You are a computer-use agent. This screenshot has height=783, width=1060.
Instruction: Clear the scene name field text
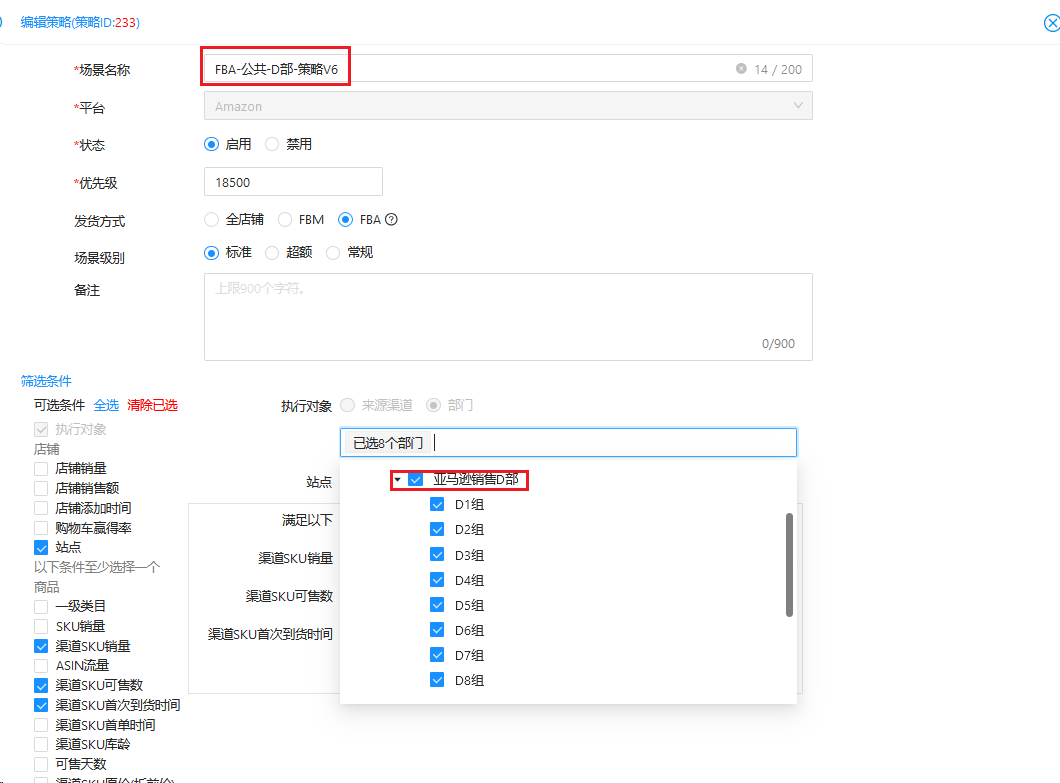[742, 68]
